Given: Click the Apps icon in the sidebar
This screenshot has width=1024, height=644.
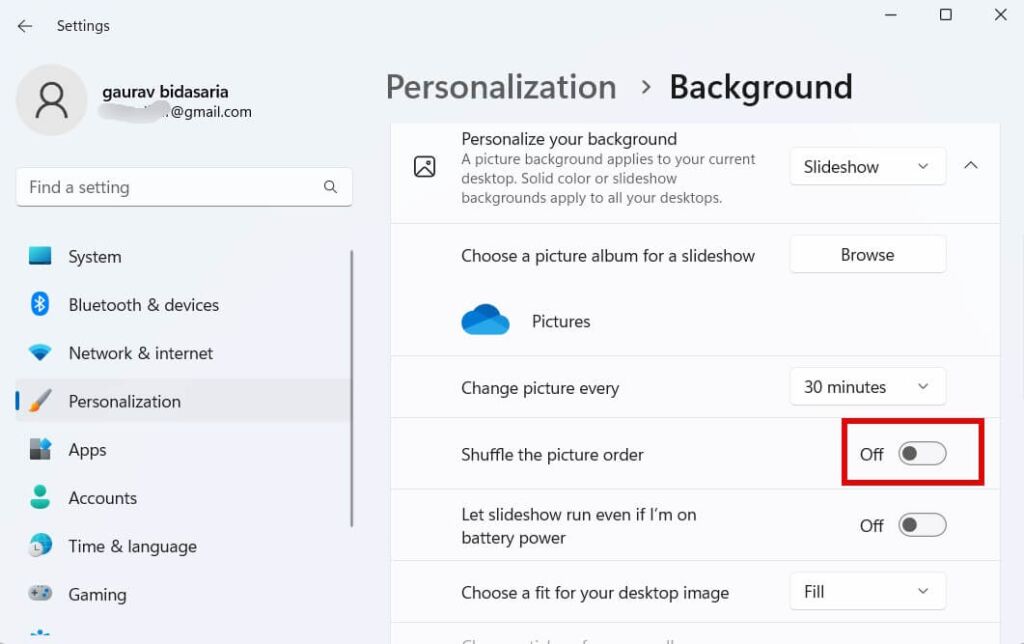Looking at the screenshot, I should [40, 449].
